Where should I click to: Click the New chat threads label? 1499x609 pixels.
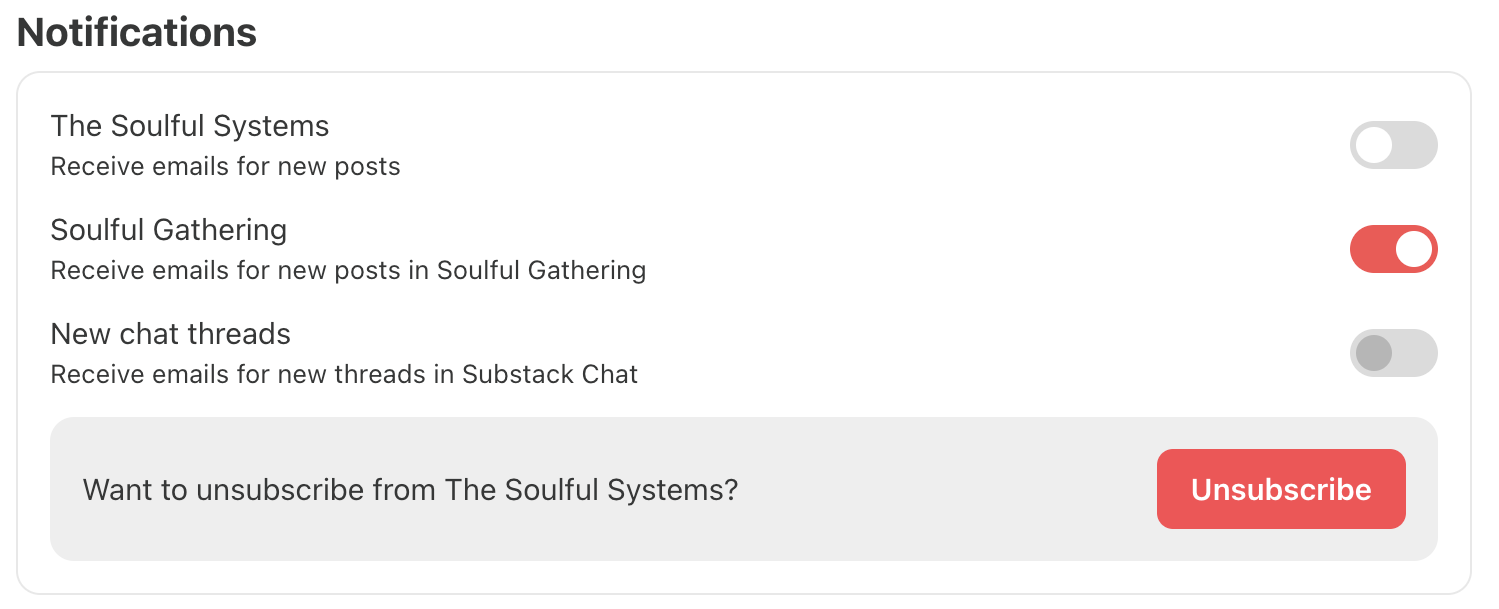point(171,334)
